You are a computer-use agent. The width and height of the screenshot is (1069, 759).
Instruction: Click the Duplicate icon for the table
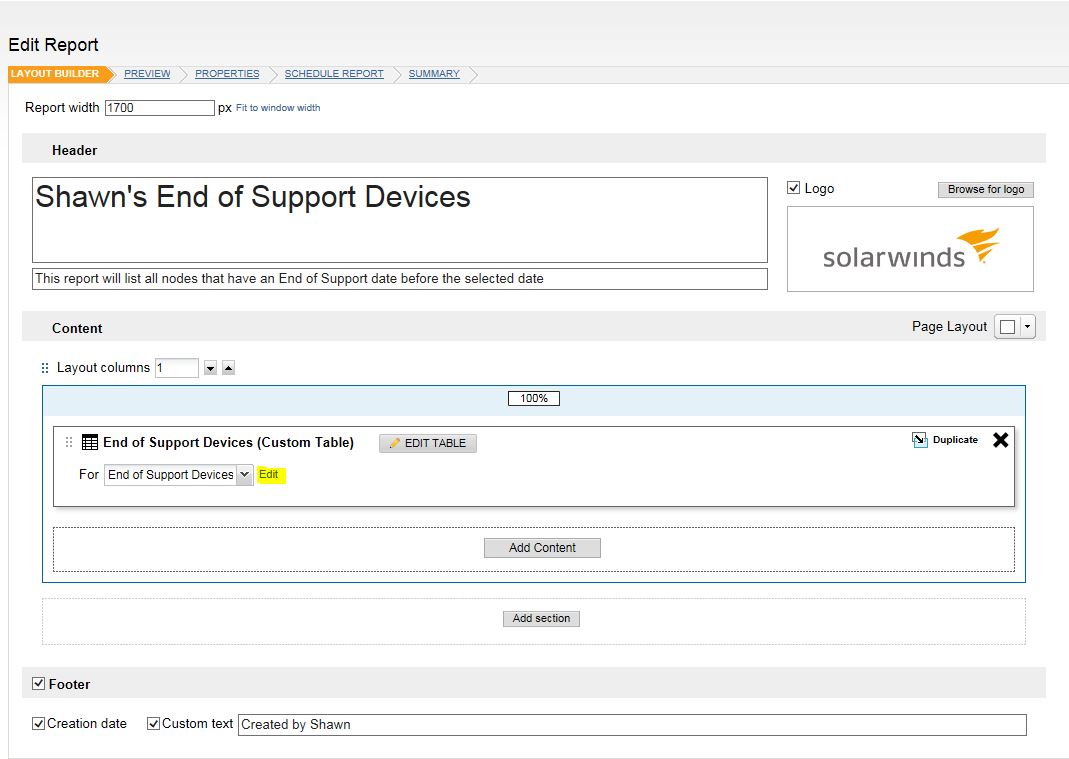point(920,440)
